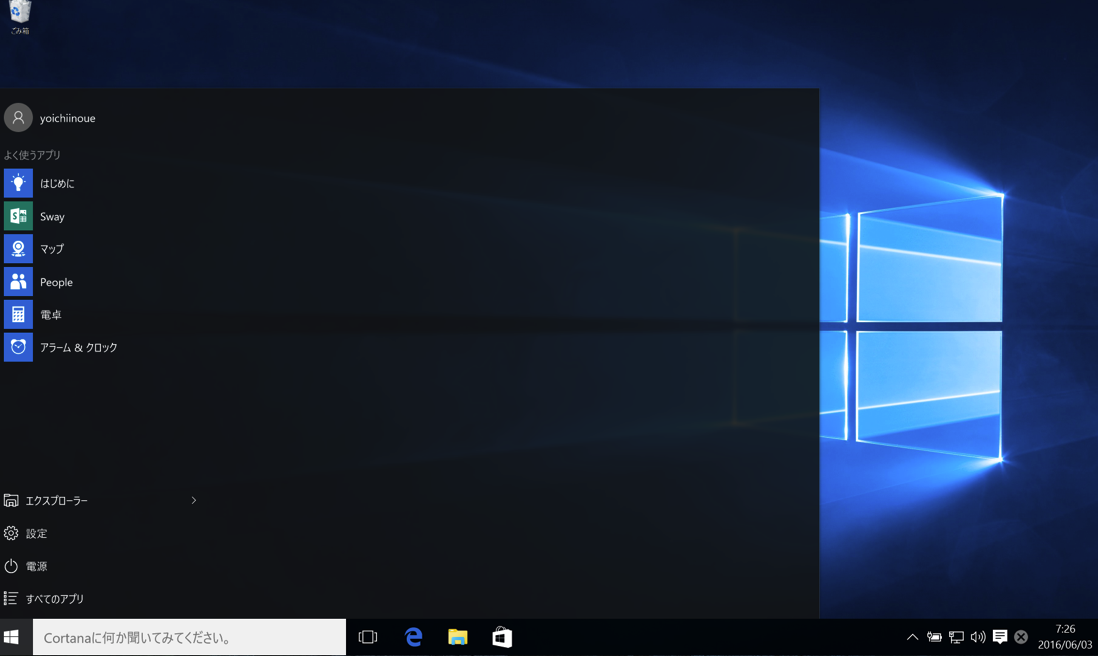This screenshot has height=656, width=1098.
Task: Click the Windows Start button
Action: 11,637
